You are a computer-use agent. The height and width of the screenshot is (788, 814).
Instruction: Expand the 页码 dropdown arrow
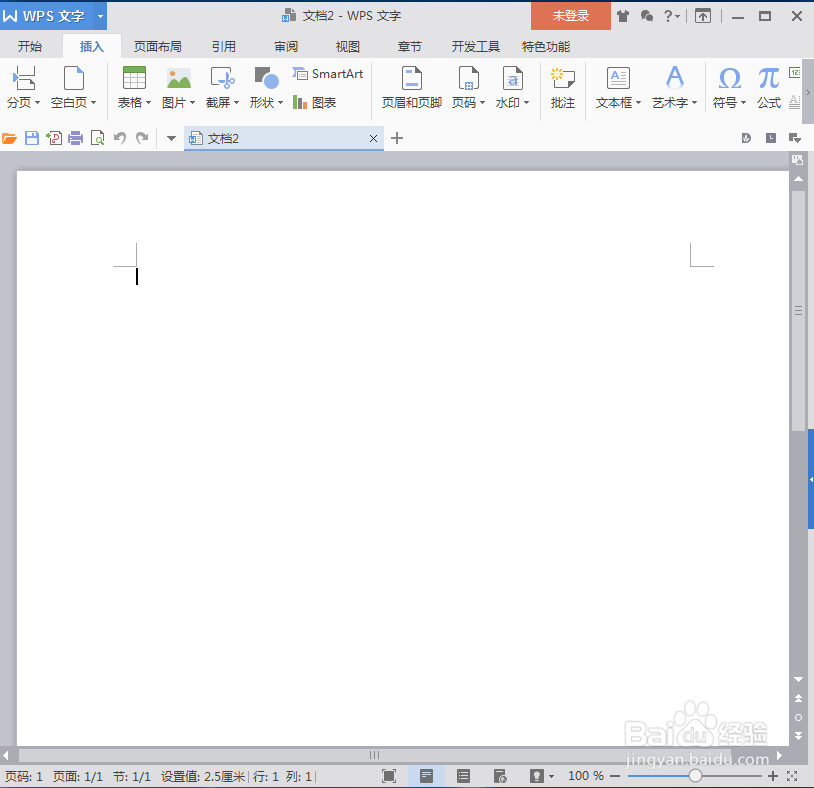tap(482, 103)
